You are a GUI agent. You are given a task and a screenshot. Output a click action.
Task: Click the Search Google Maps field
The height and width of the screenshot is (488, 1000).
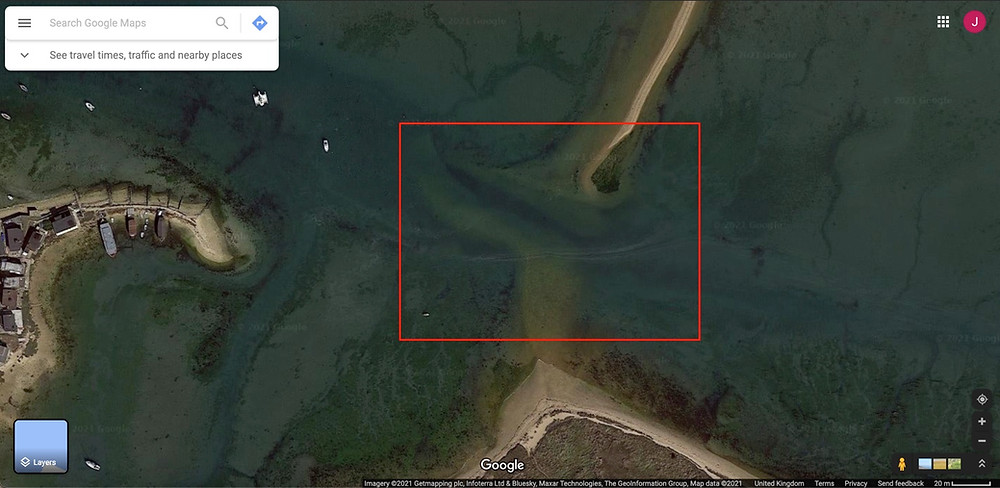click(x=128, y=23)
